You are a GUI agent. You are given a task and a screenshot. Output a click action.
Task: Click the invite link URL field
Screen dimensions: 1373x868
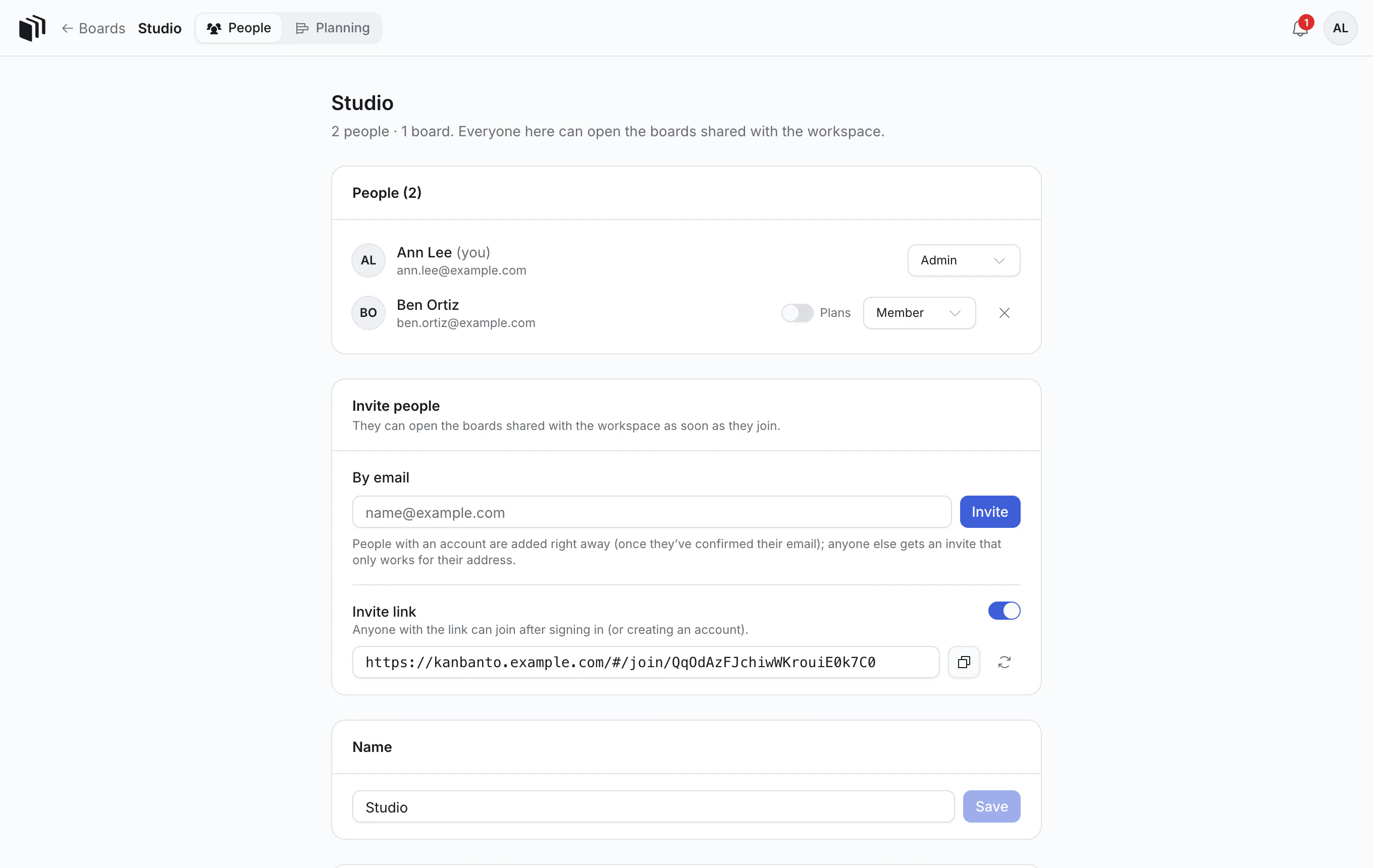coord(646,662)
